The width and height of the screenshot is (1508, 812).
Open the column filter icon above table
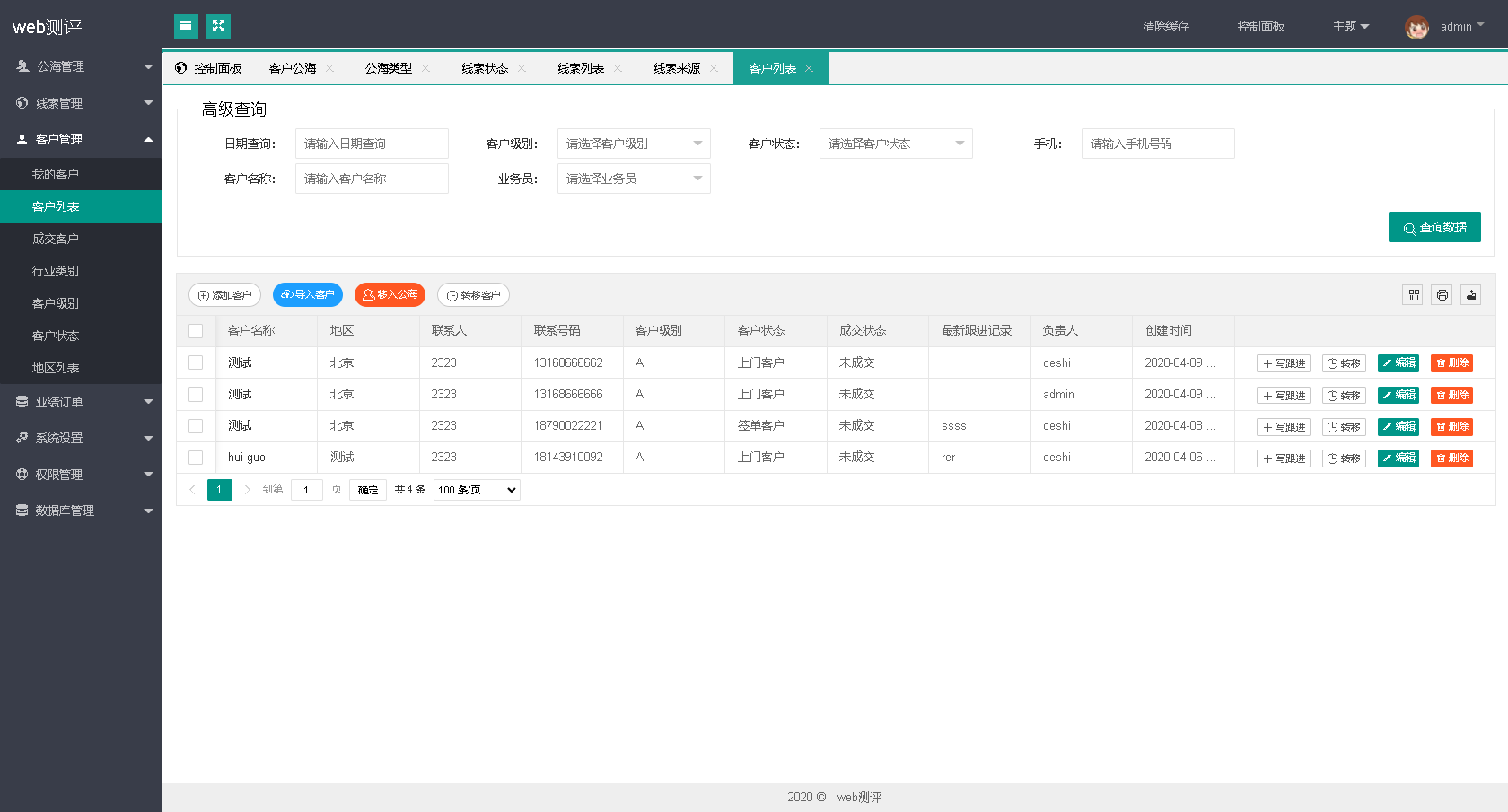tap(1414, 294)
